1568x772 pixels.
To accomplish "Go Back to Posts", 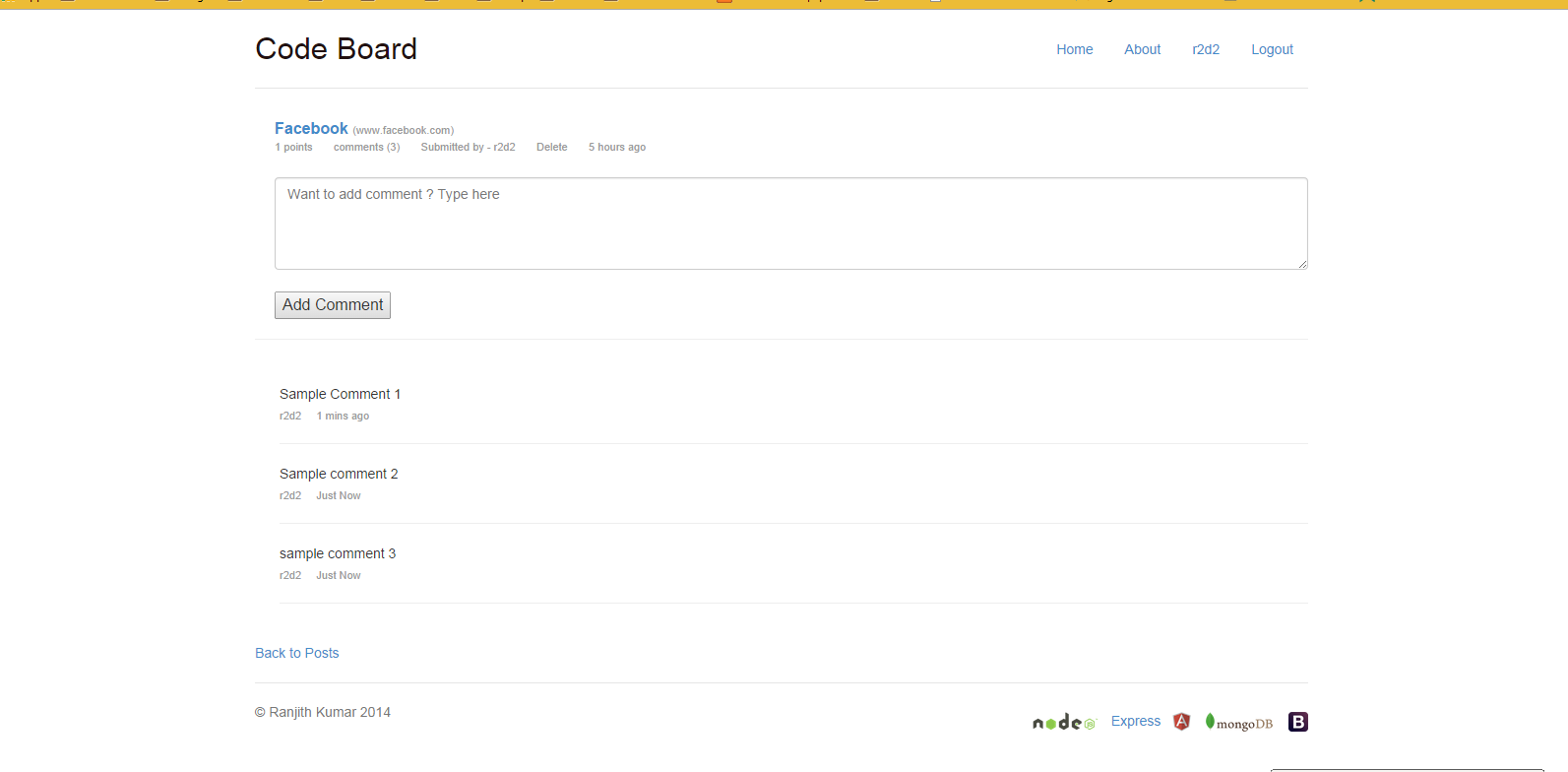I will 296,653.
